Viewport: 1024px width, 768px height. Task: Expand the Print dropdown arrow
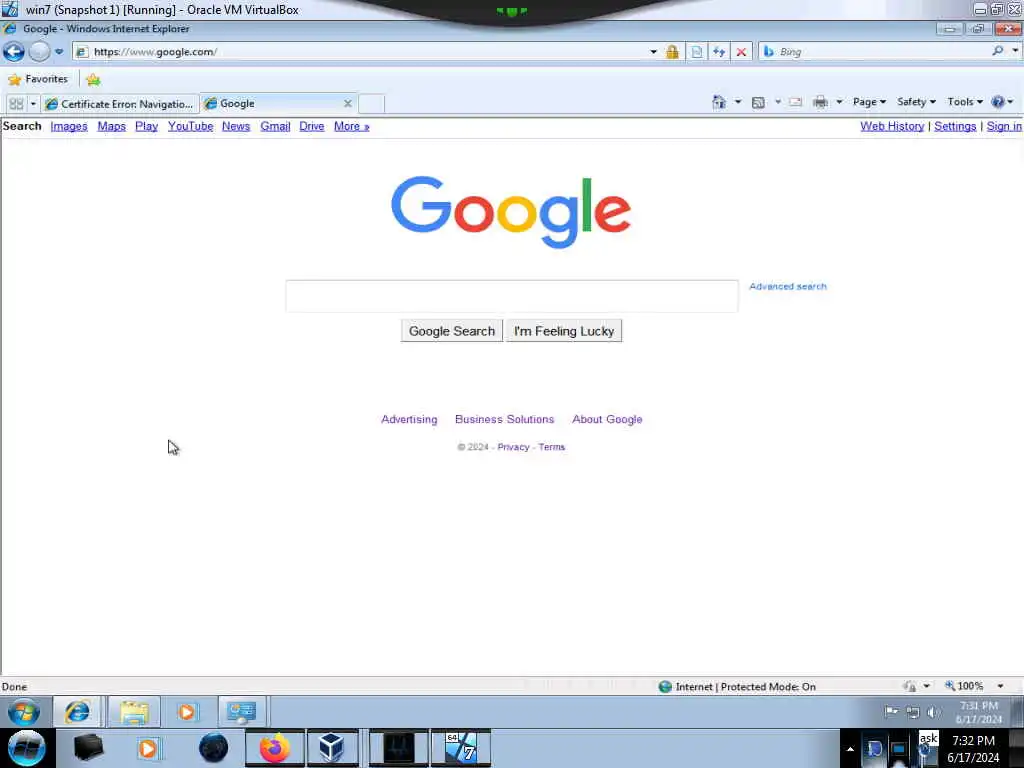(x=839, y=102)
